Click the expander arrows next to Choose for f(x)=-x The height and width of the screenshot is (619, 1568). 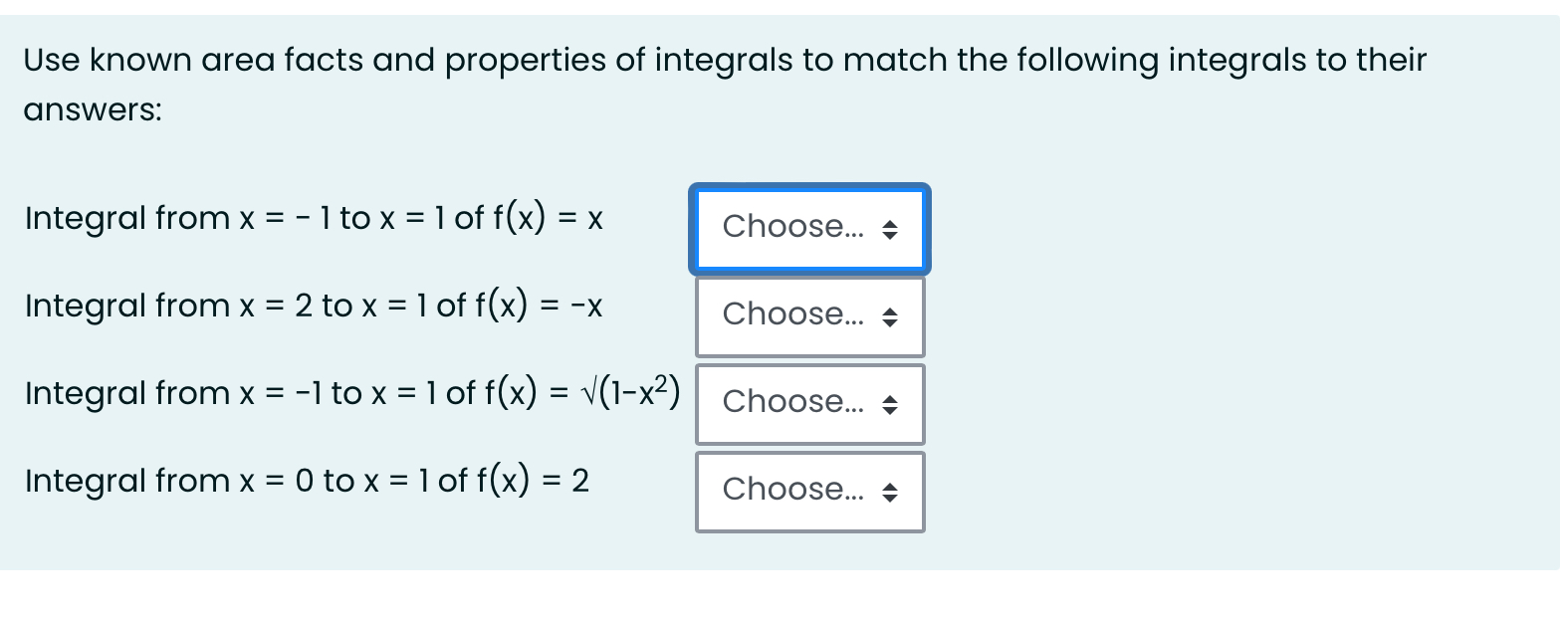pos(889,316)
